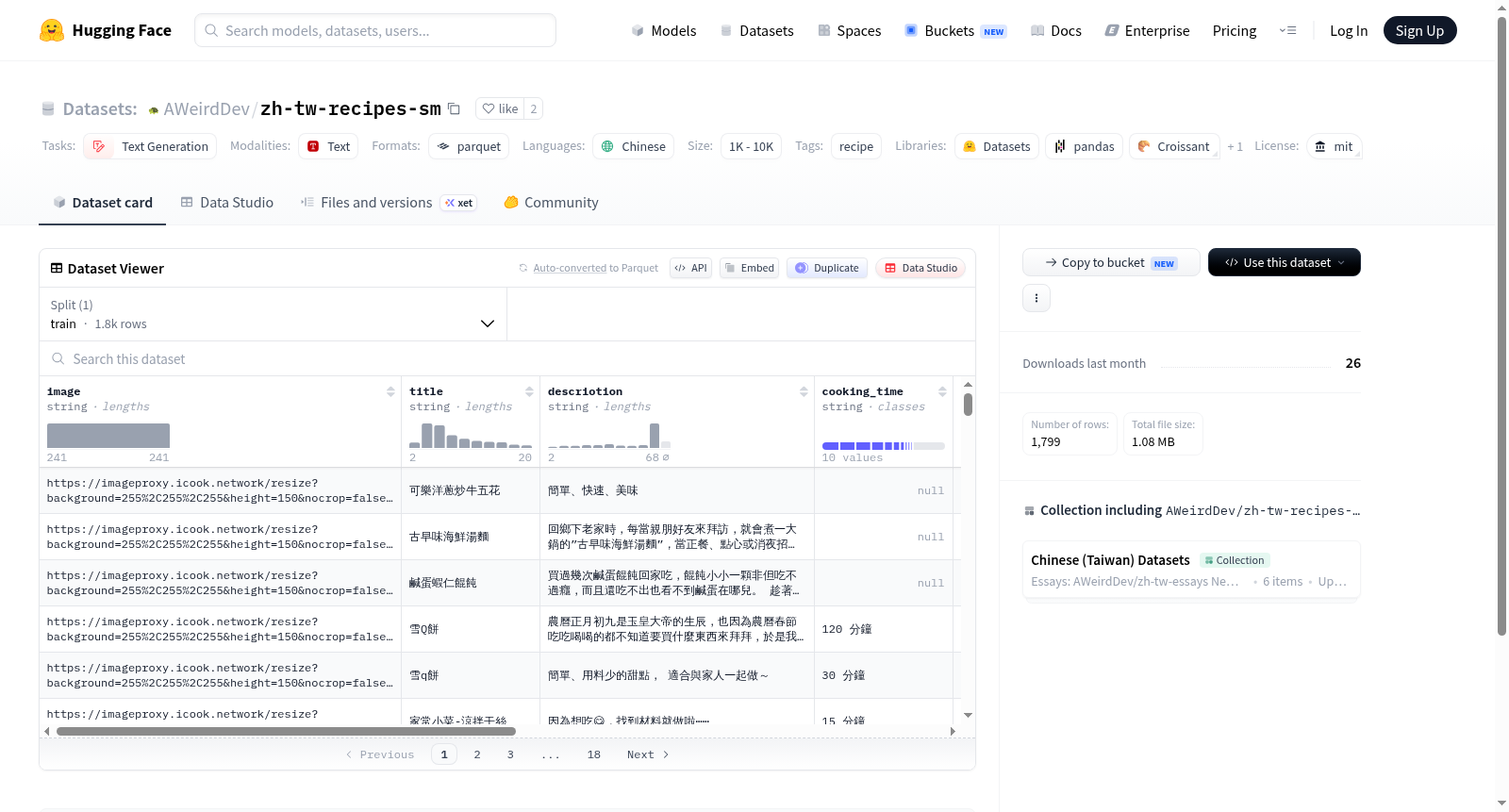Viewport: 1509px width, 812px height.
Task: Click the Embed button
Action: point(749,268)
